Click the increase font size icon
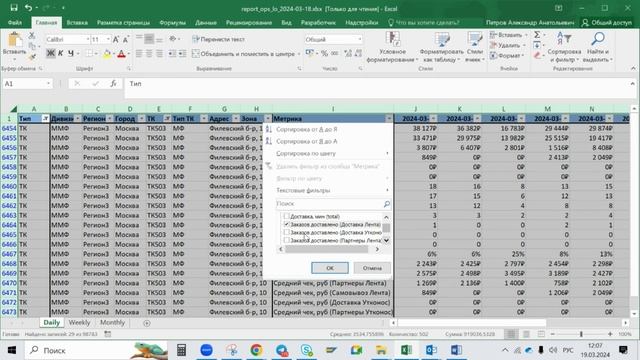Viewport: 640px width, 360px height. pos(116,40)
